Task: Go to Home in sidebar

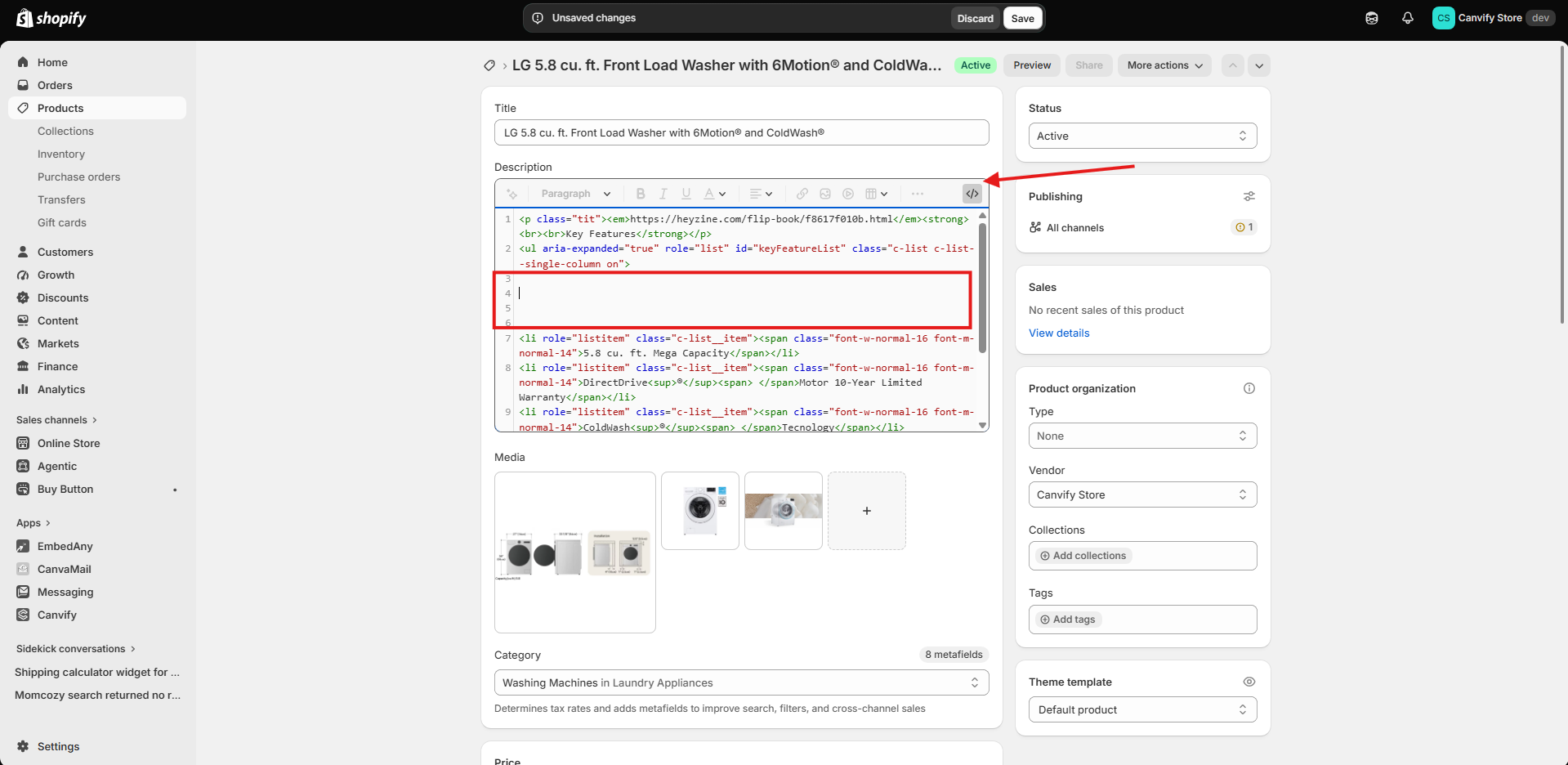Action: pyautogui.click(x=97, y=62)
